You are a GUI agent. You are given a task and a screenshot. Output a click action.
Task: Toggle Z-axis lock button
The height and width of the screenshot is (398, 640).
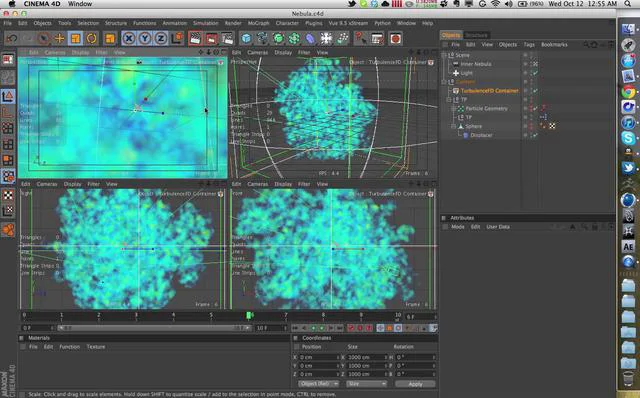click(x=161, y=39)
